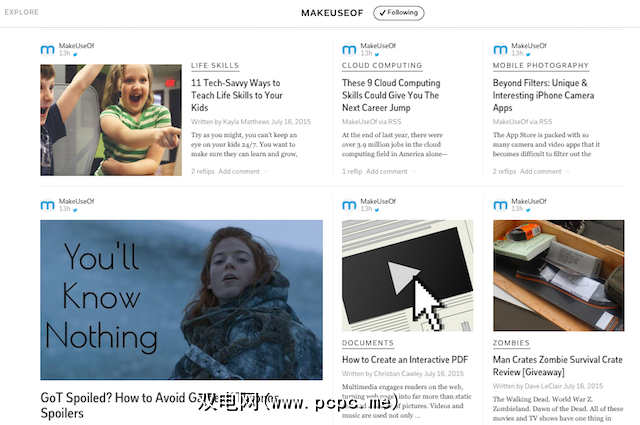Open the LIFE SKILLS topic tag
The height and width of the screenshot is (425, 640).
point(215,65)
